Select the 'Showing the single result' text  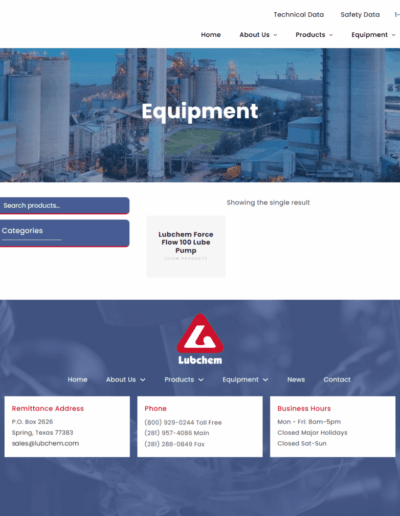tap(268, 203)
